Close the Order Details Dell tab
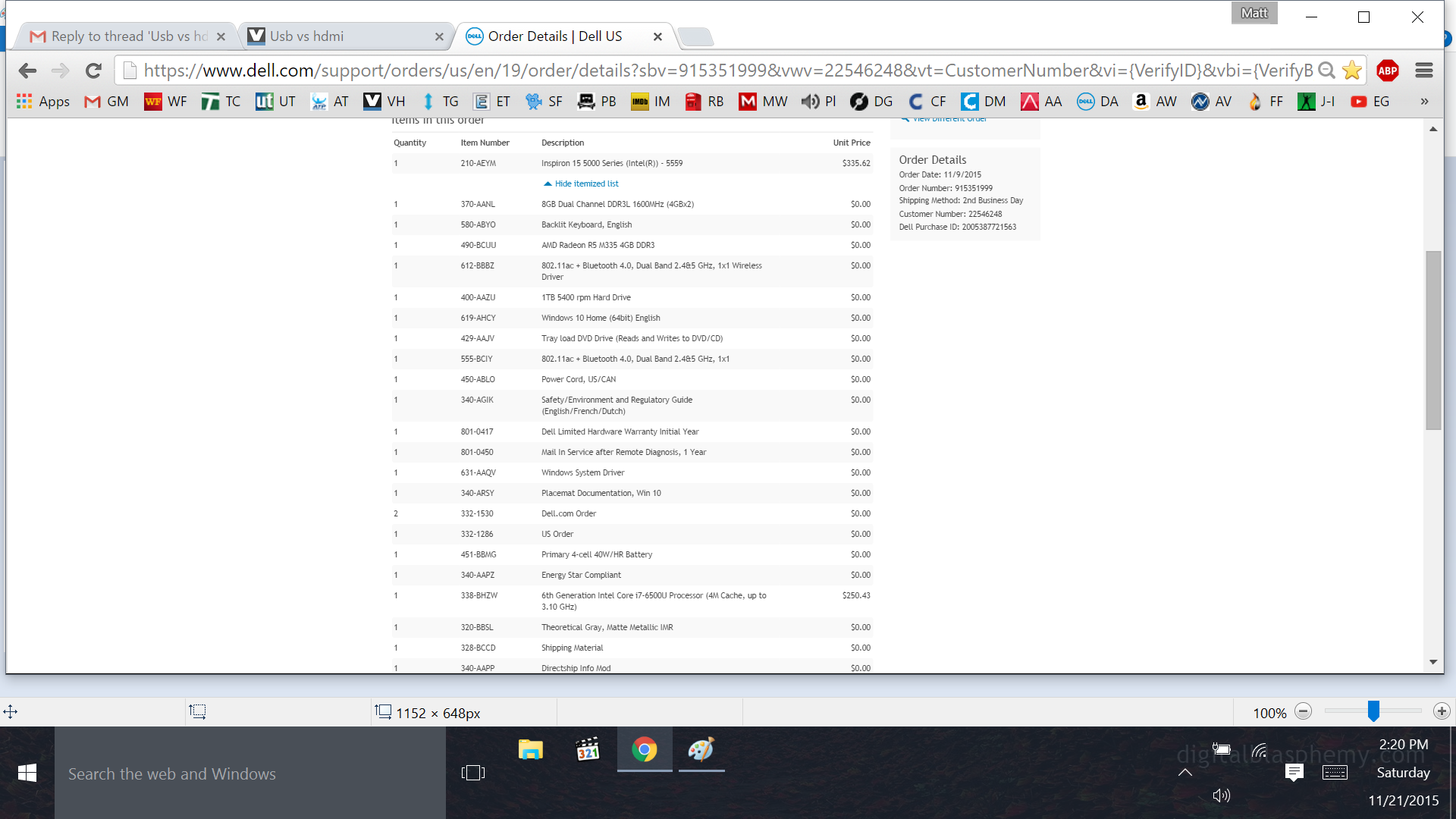1456x819 pixels. pyautogui.click(x=657, y=36)
